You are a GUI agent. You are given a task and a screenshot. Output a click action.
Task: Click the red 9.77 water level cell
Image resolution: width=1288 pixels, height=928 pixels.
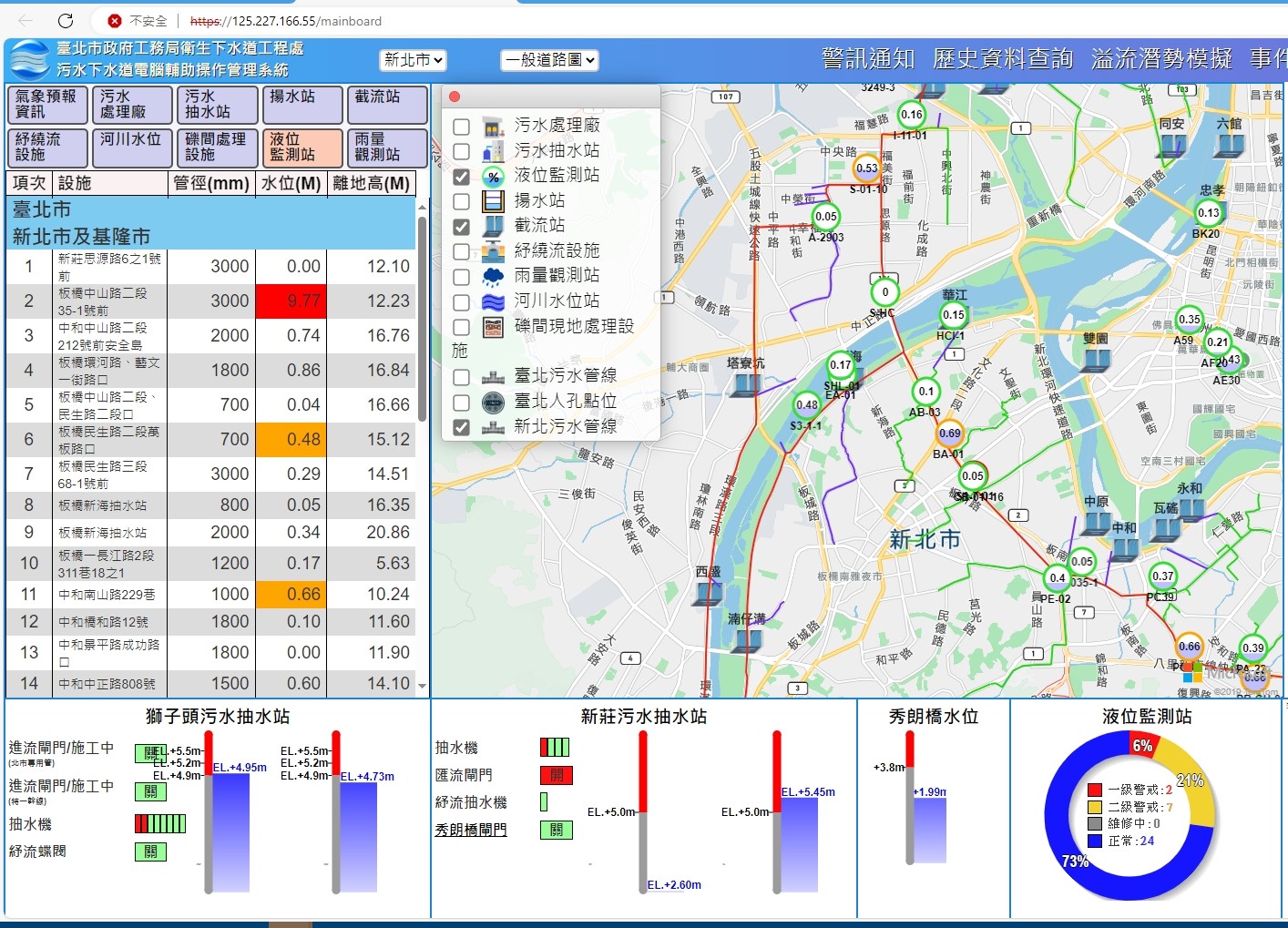pyautogui.click(x=291, y=301)
